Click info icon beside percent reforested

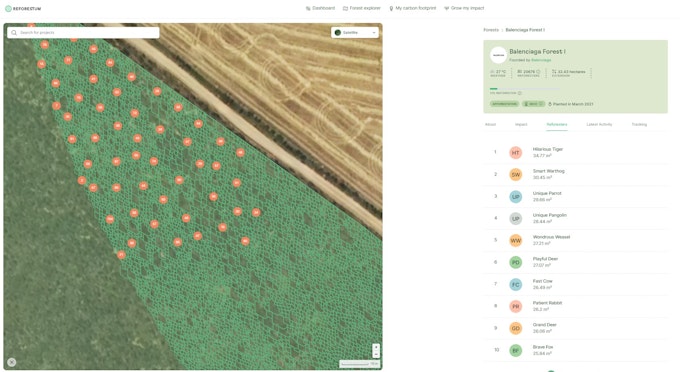[x=520, y=93]
